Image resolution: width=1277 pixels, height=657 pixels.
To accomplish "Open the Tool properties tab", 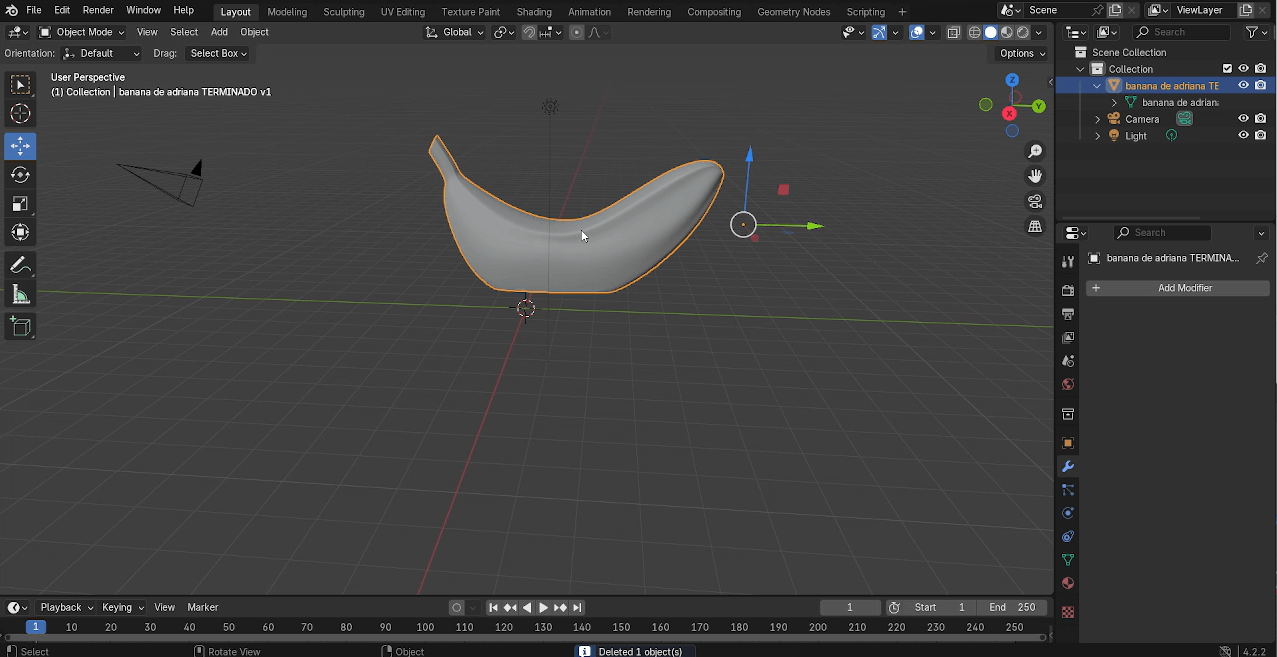I will pos(1068,261).
